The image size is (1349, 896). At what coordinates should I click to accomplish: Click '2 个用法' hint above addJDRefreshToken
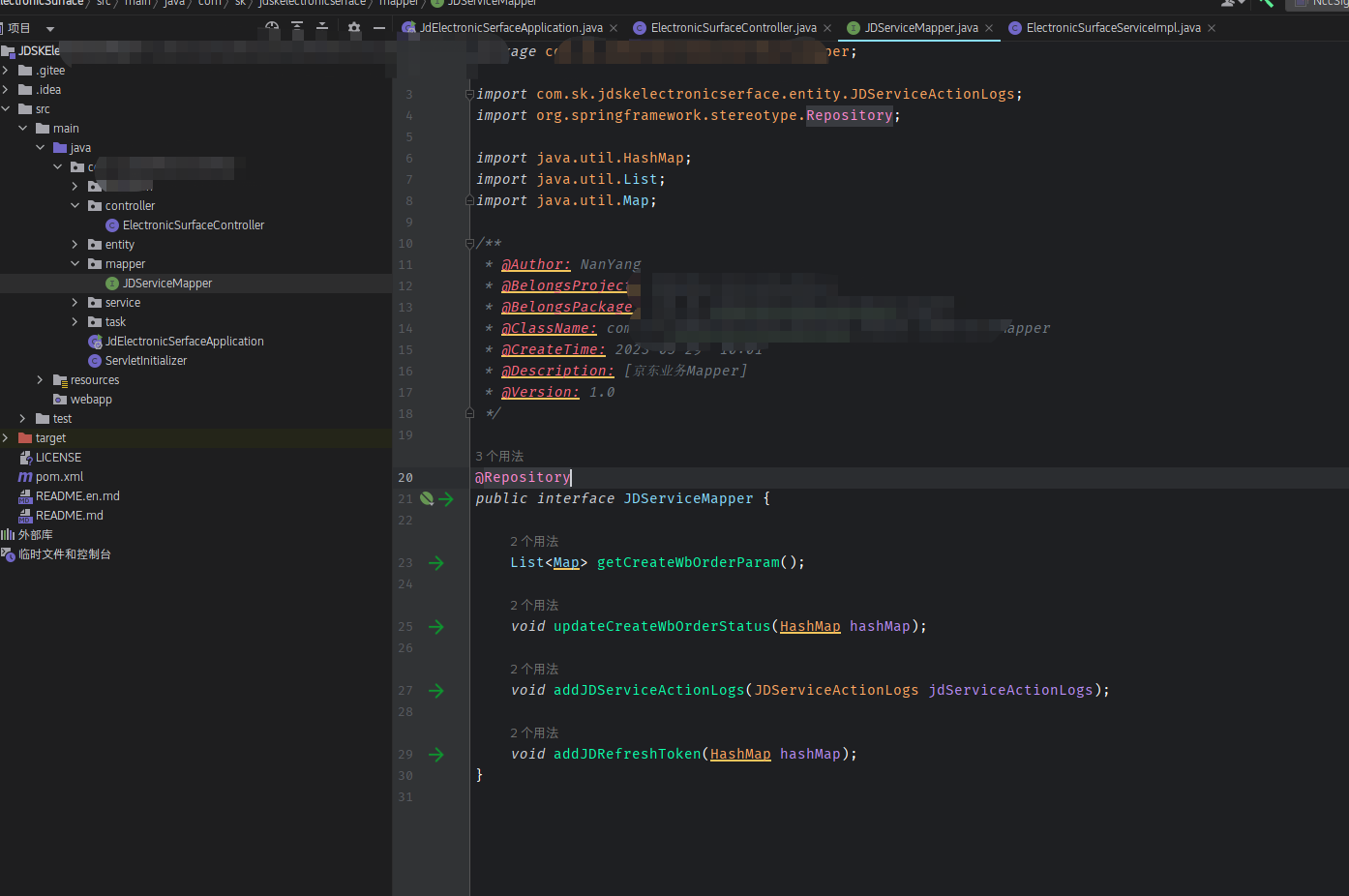point(534,733)
